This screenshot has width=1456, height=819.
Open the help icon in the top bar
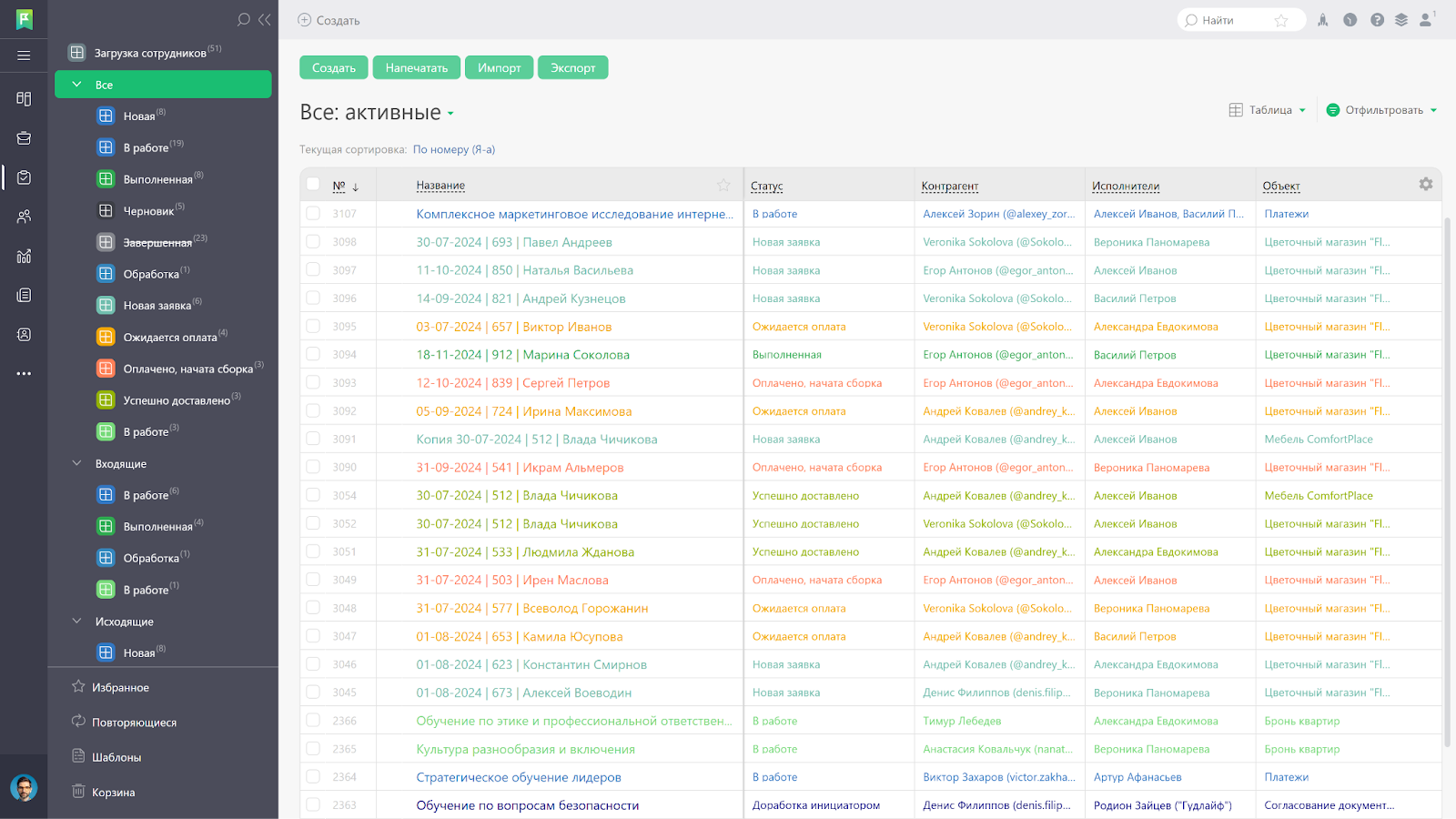[x=1377, y=19]
